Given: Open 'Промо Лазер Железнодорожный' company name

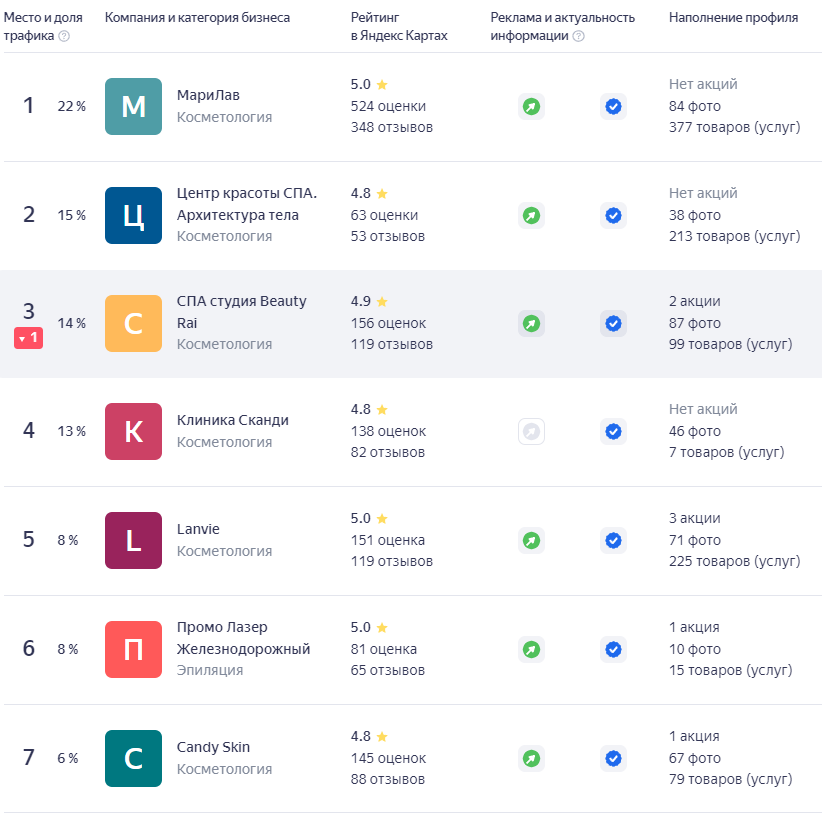Looking at the screenshot, I should (243, 639).
